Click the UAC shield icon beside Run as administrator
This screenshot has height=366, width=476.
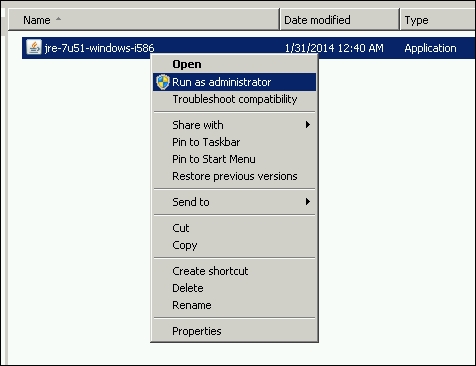163,82
